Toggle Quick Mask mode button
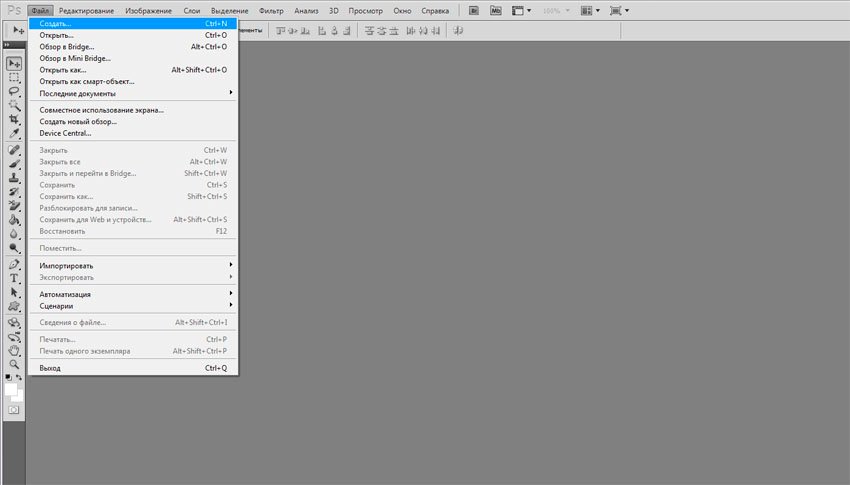Screen dimensions: 850x485 [x=14, y=410]
